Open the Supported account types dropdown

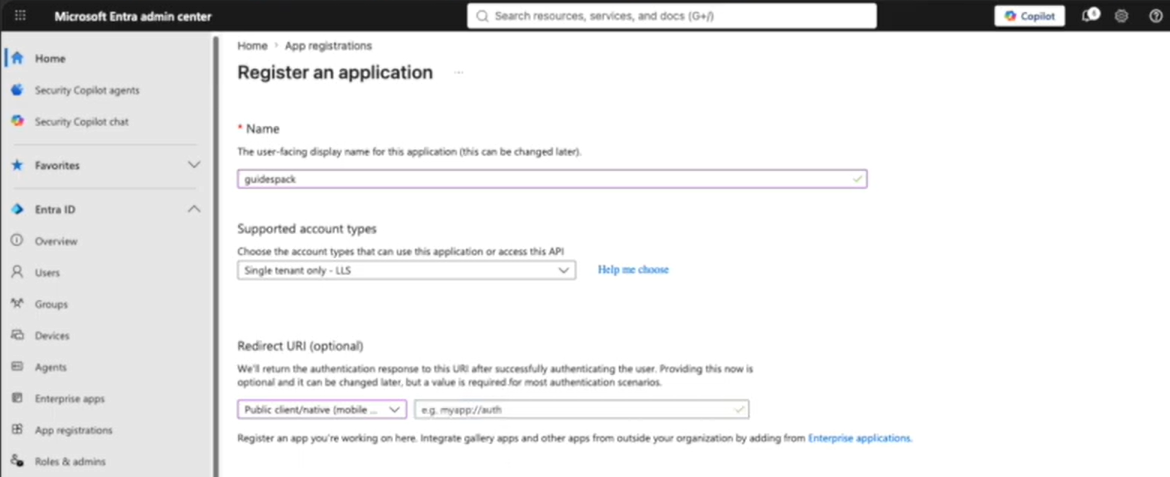407,270
